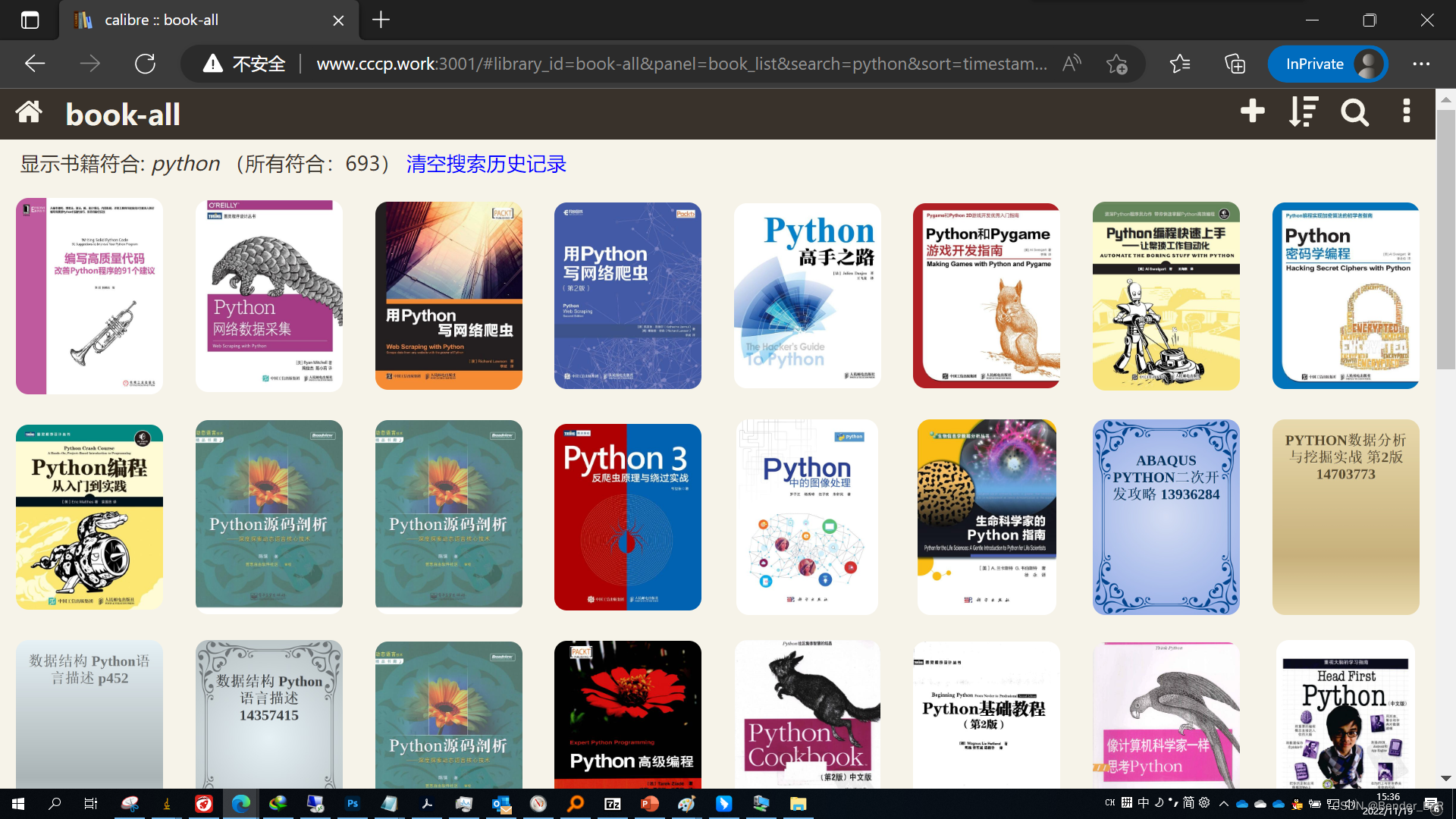Open browser Collections icon
Image resolution: width=1456 pixels, height=819 pixels.
coord(1235,64)
